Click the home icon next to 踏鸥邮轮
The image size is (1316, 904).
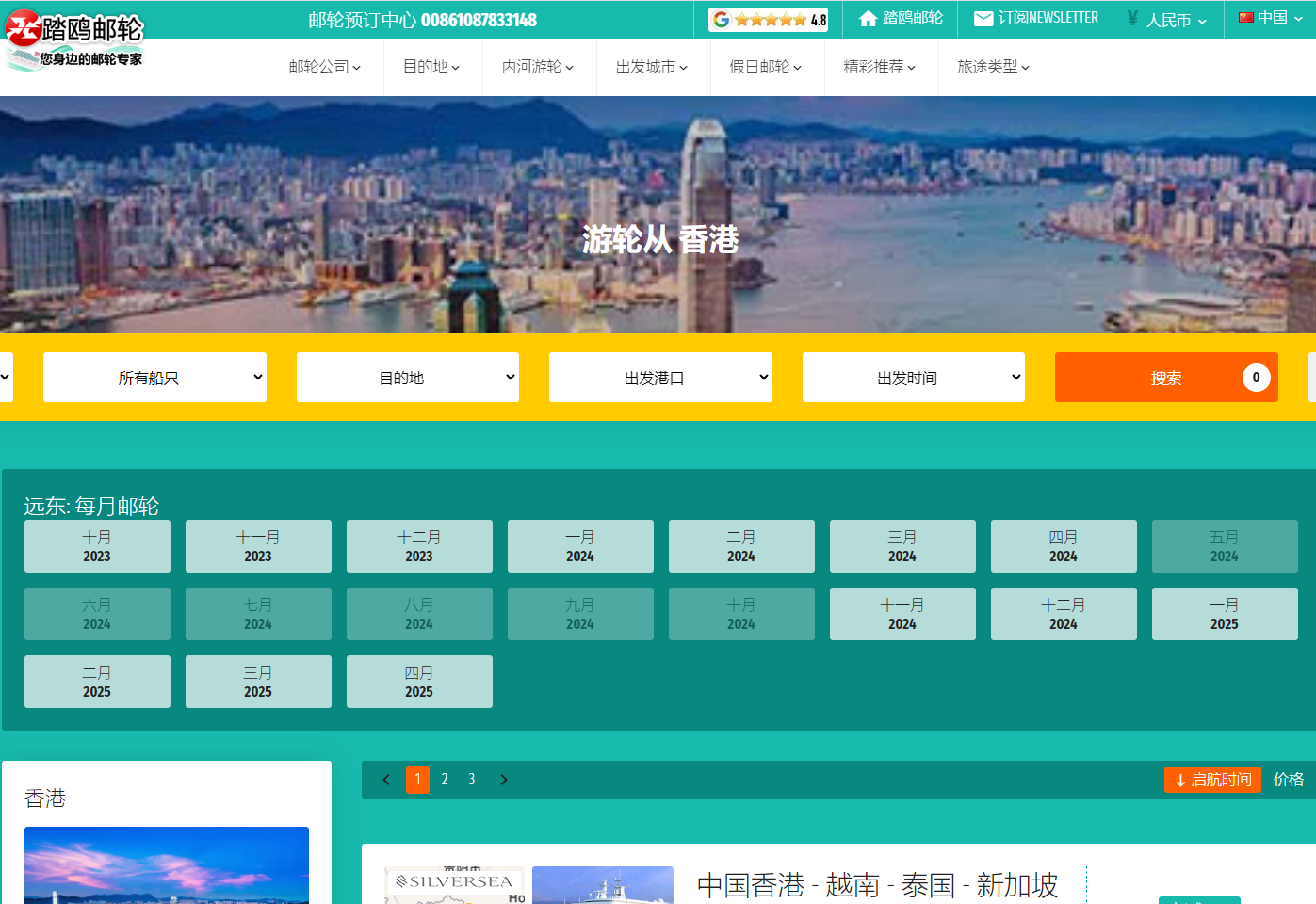(x=868, y=19)
